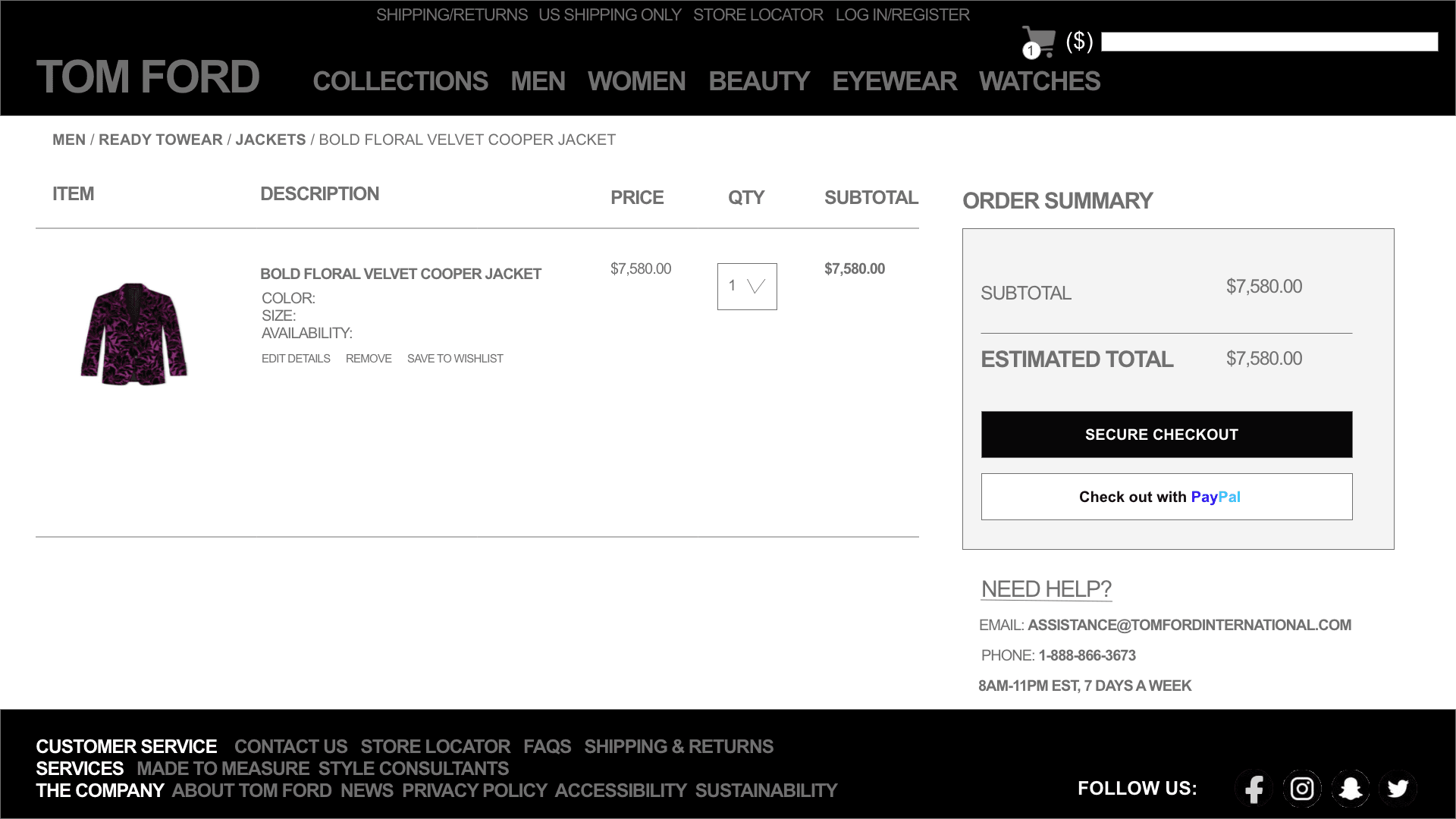This screenshot has width=1456, height=819.
Task: Open the Snapchat social icon
Action: coord(1350,789)
